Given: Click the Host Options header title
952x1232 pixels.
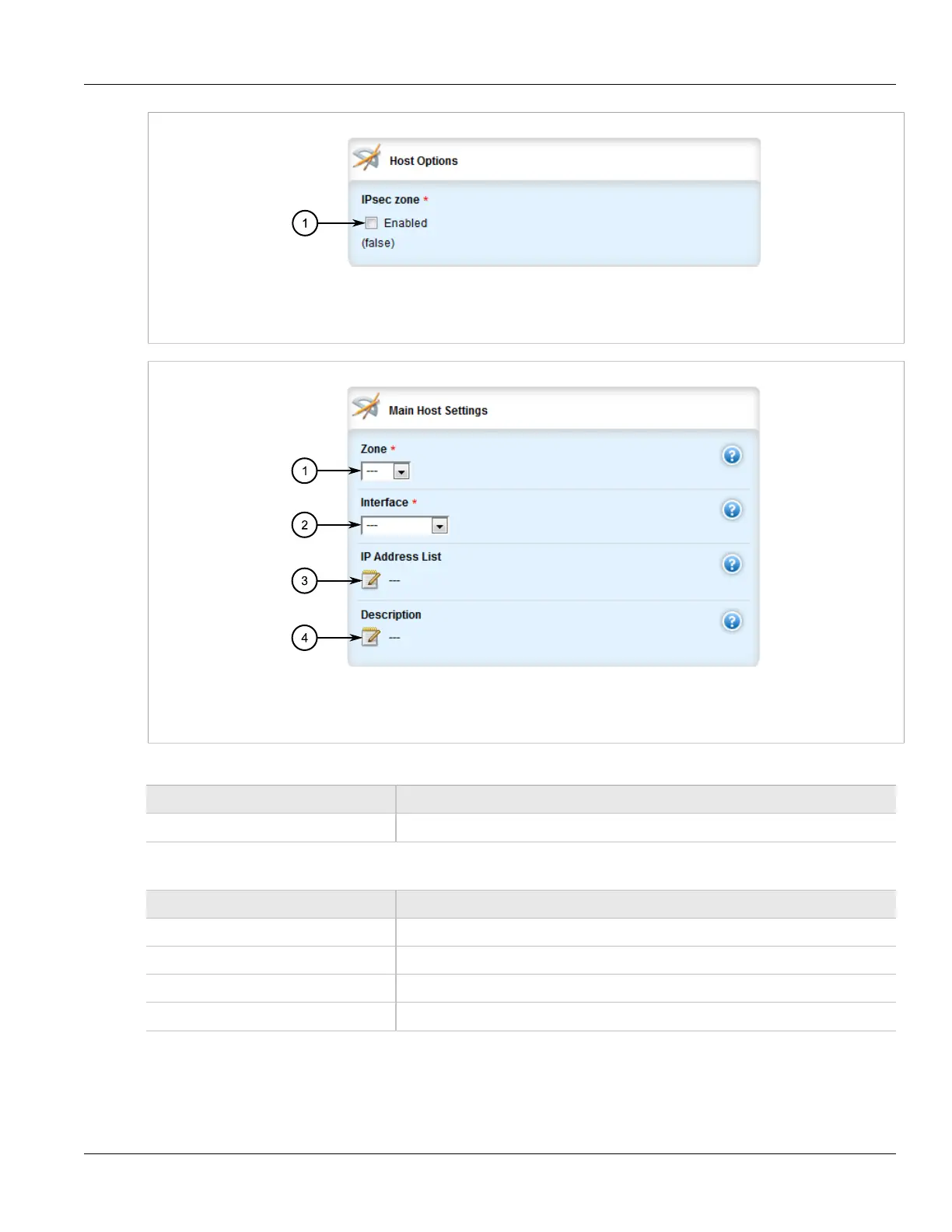Looking at the screenshot, I should coord(423,161).
